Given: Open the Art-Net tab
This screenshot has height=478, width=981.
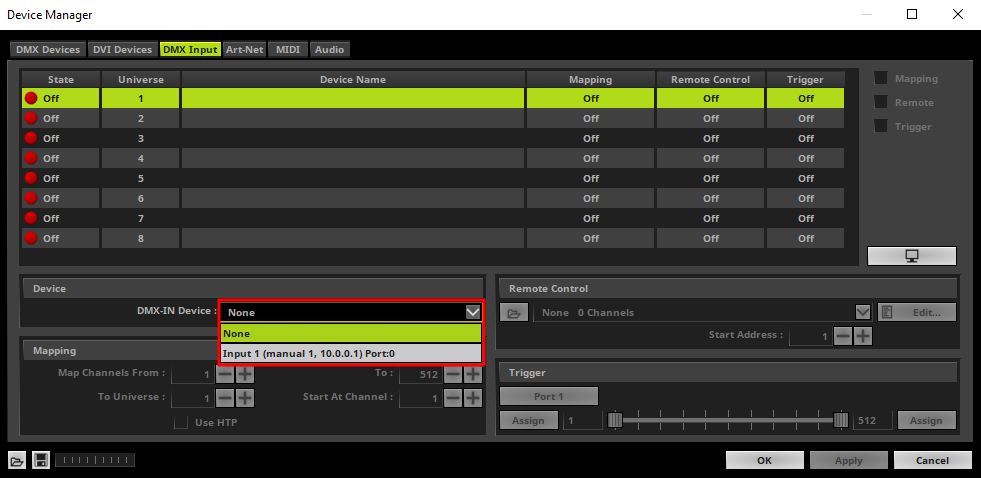Looking at the screenshot, I should pyautogui.click(x=245, y=49).
